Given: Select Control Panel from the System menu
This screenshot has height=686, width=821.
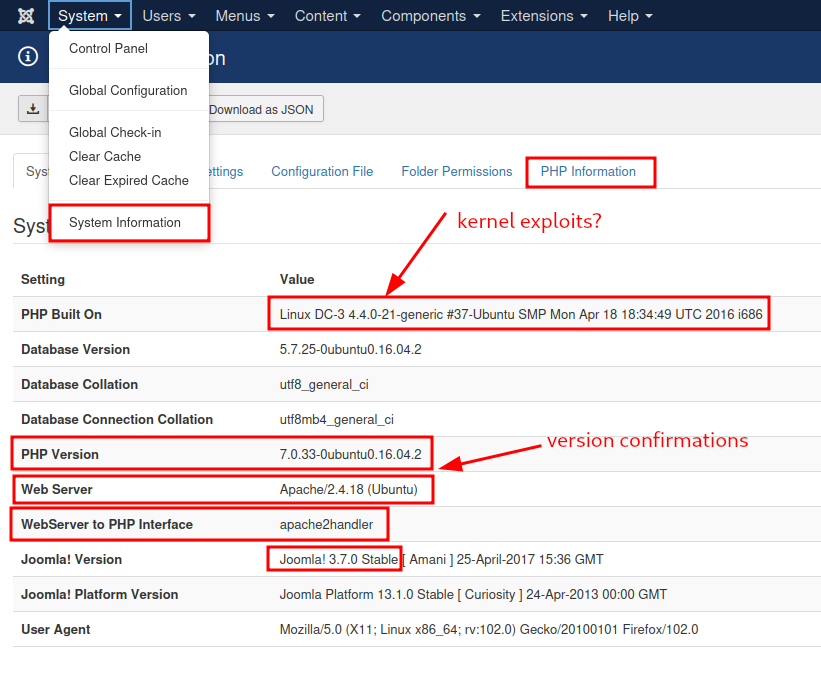Looking at the screenshot, I should (107, 48).
